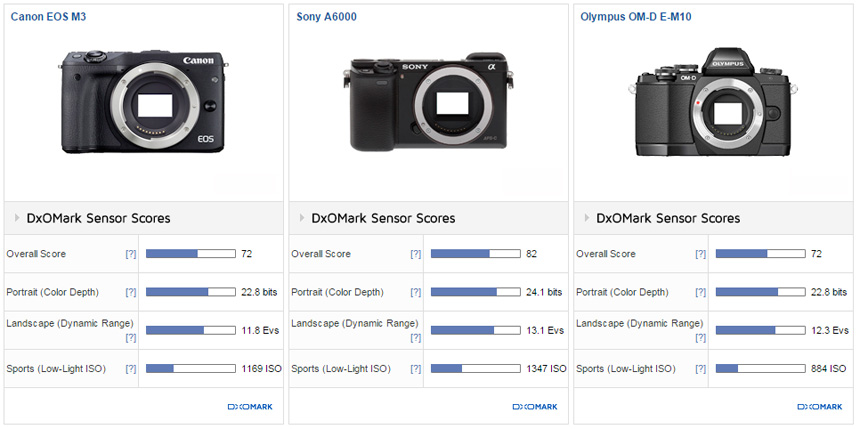Open the Sony A6000 title link
Screen dimensions: 860x429
(x=326, y=16)
